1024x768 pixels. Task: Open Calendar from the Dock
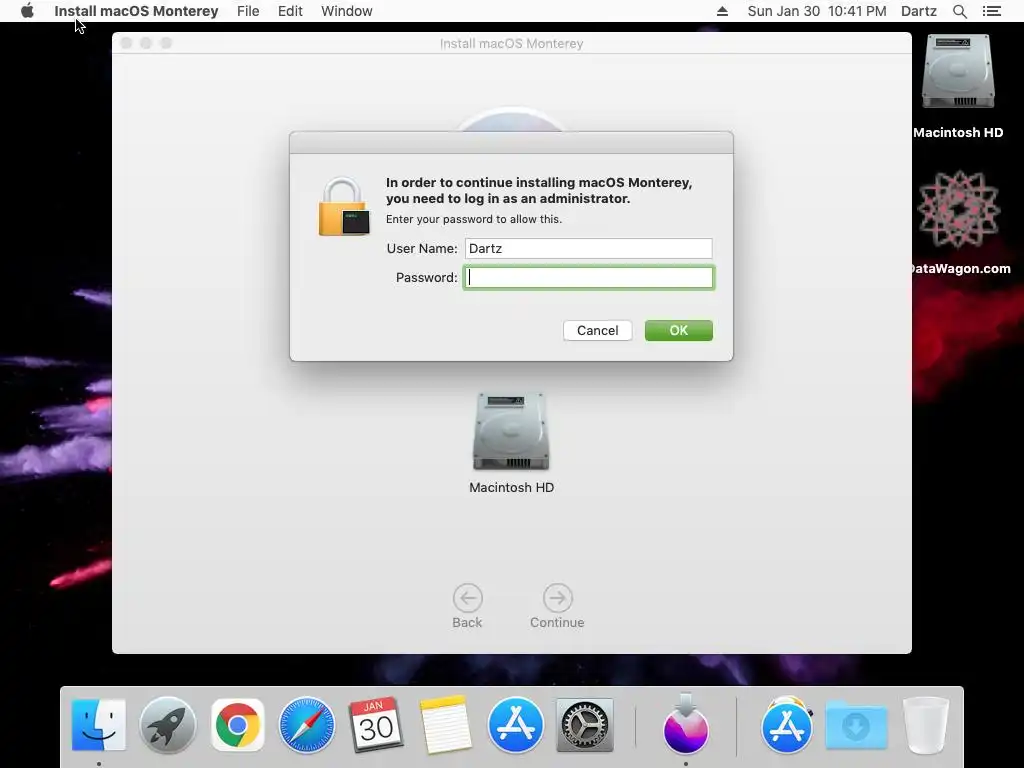coord(376,725)
